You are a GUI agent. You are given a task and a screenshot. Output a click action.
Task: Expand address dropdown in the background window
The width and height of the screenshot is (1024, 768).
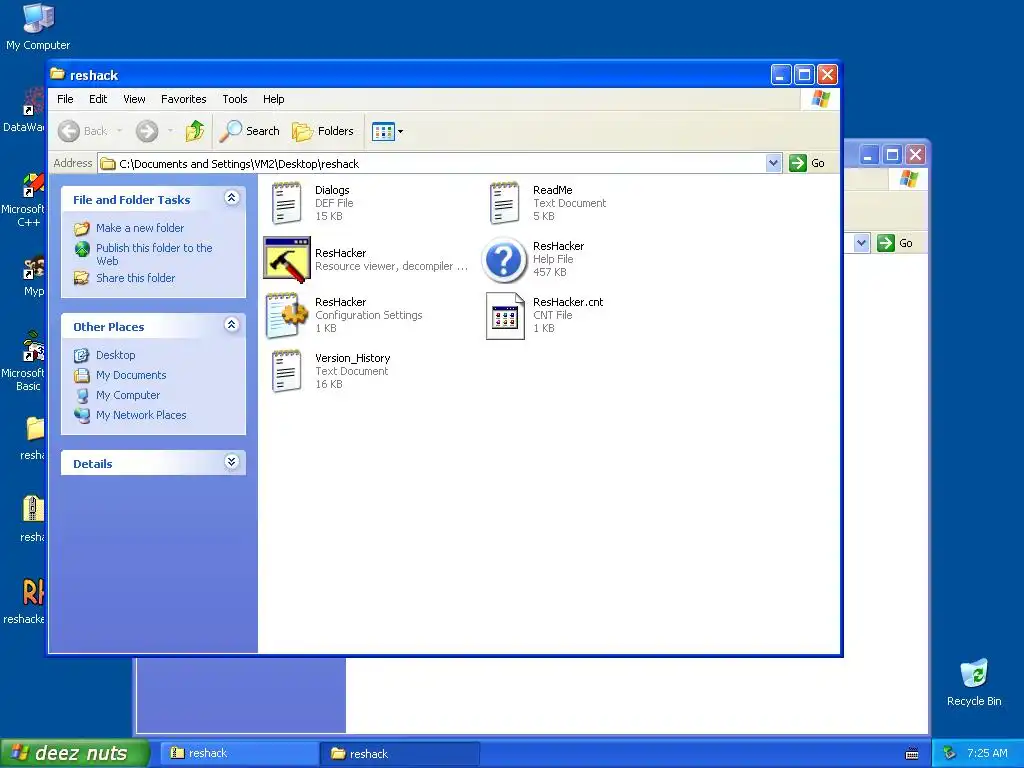(x=861, y=243)
